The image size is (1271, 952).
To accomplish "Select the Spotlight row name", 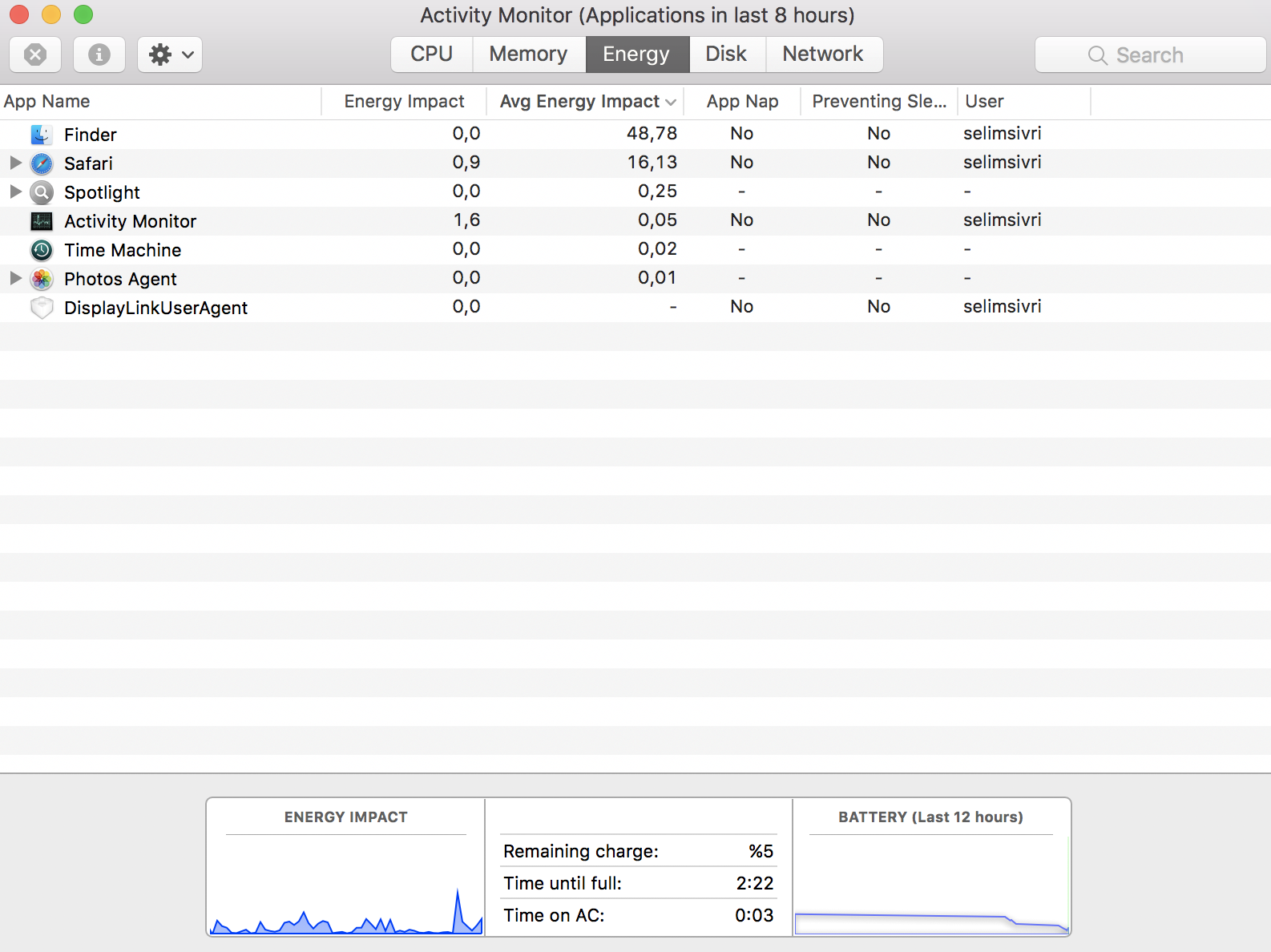I will point(102,192).
